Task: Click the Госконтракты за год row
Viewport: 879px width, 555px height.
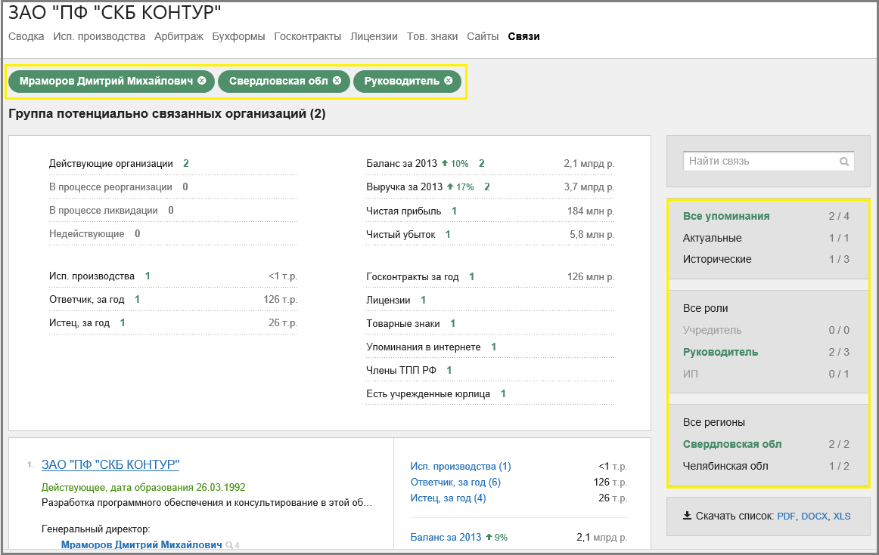Action: pos(490,276)
